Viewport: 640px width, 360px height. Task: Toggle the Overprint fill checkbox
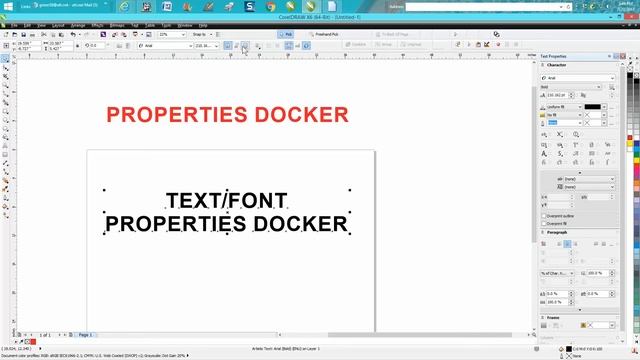coord(544,224)
